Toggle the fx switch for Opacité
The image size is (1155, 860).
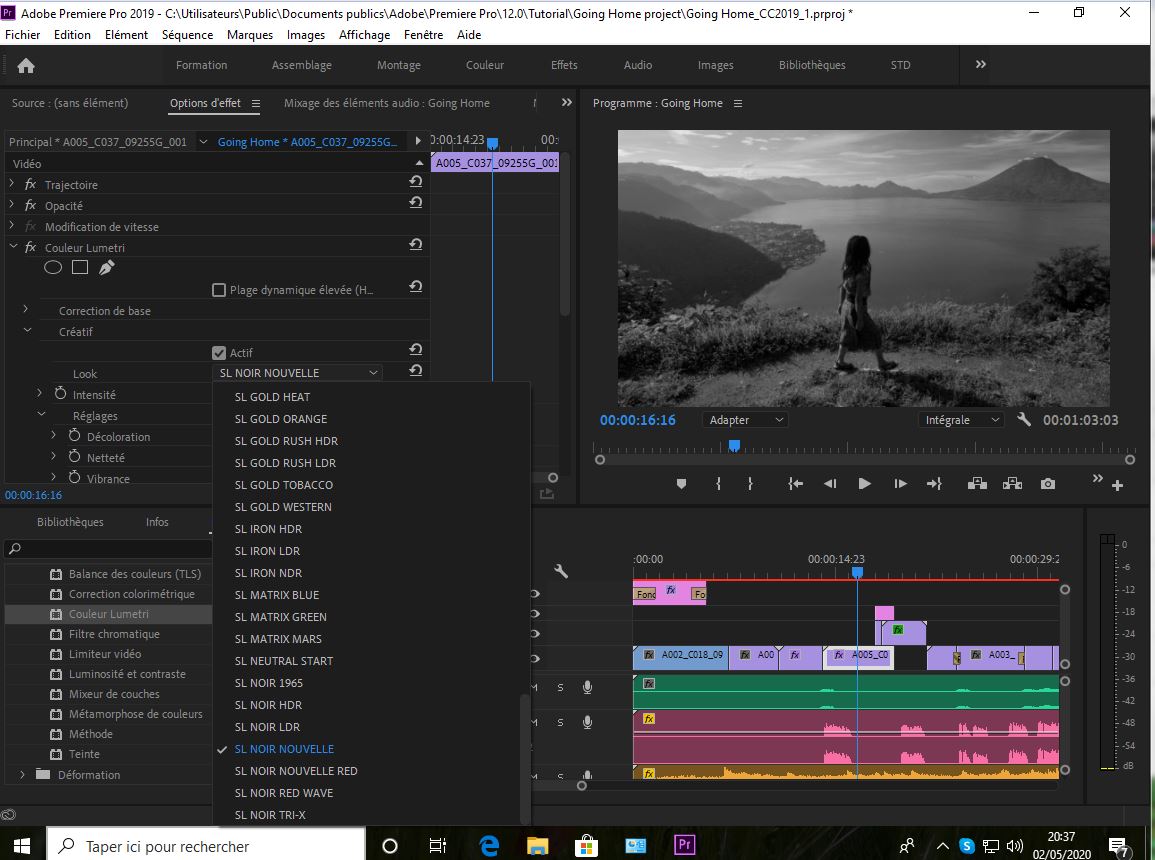click(30, 205)
